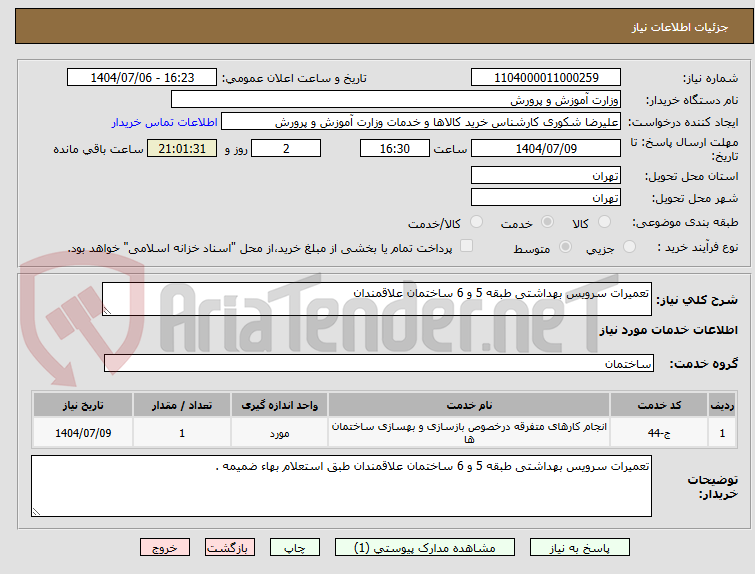Viewport: 755px width, 574px height.
Task: Click the گروه خدمت field ساختمان
Action: 379,363
